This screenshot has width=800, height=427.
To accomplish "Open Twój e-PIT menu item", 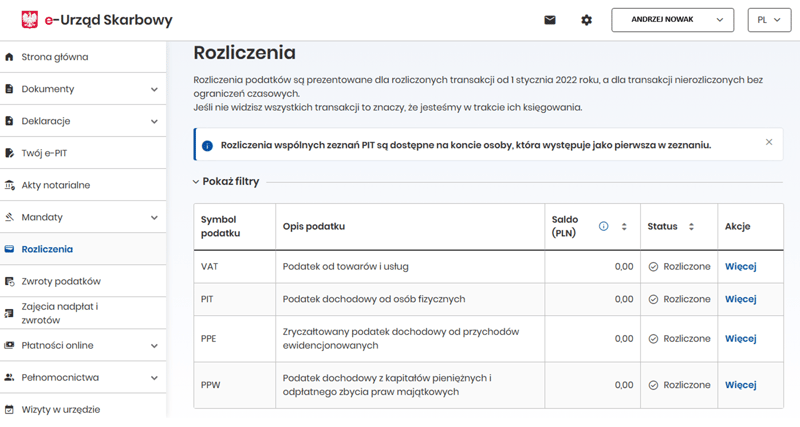I will [x=83, y=153].
